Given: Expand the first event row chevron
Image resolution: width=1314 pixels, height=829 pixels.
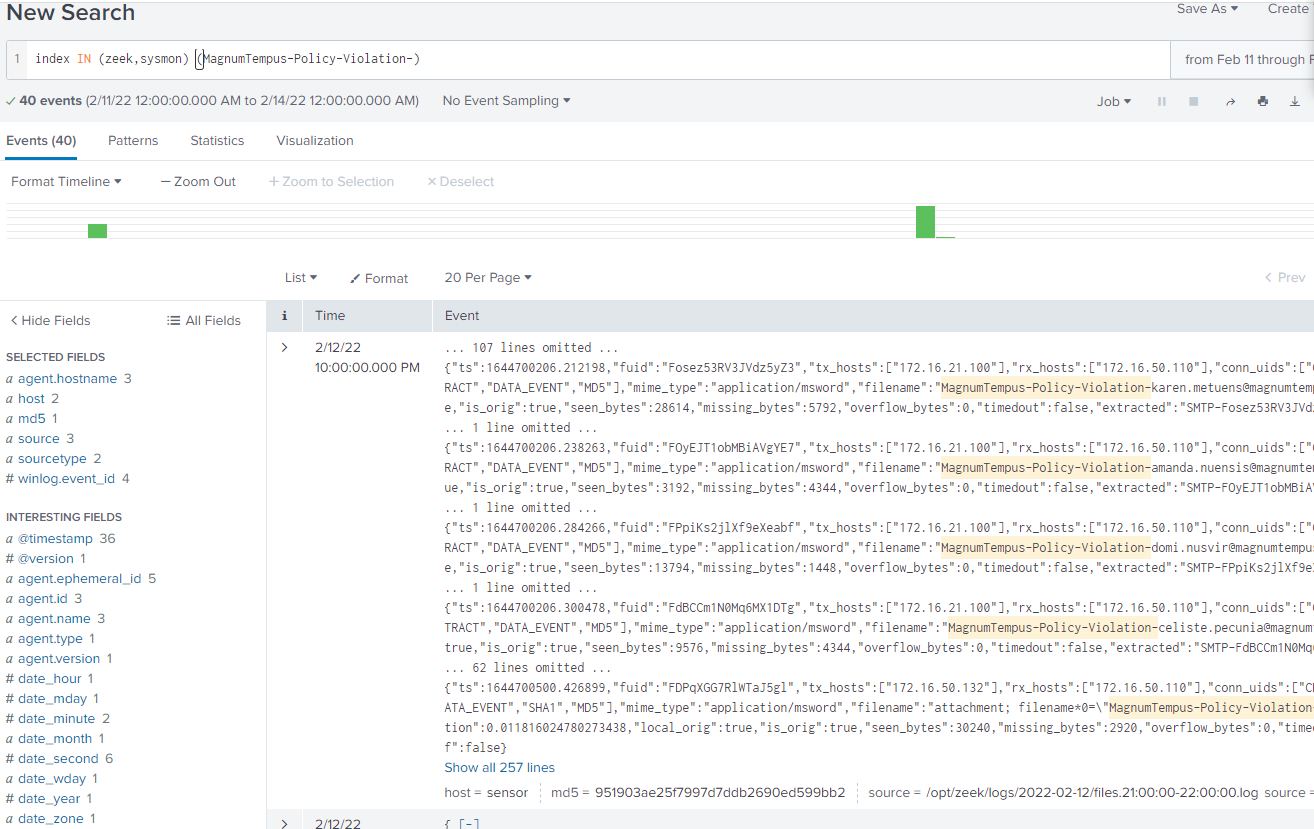Looking at the screenshot, I should [x=285, y=348].
